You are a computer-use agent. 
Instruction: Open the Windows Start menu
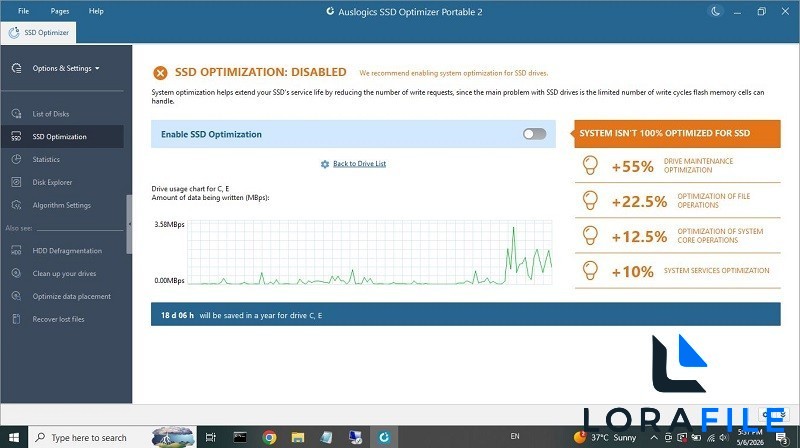point(14,437)
